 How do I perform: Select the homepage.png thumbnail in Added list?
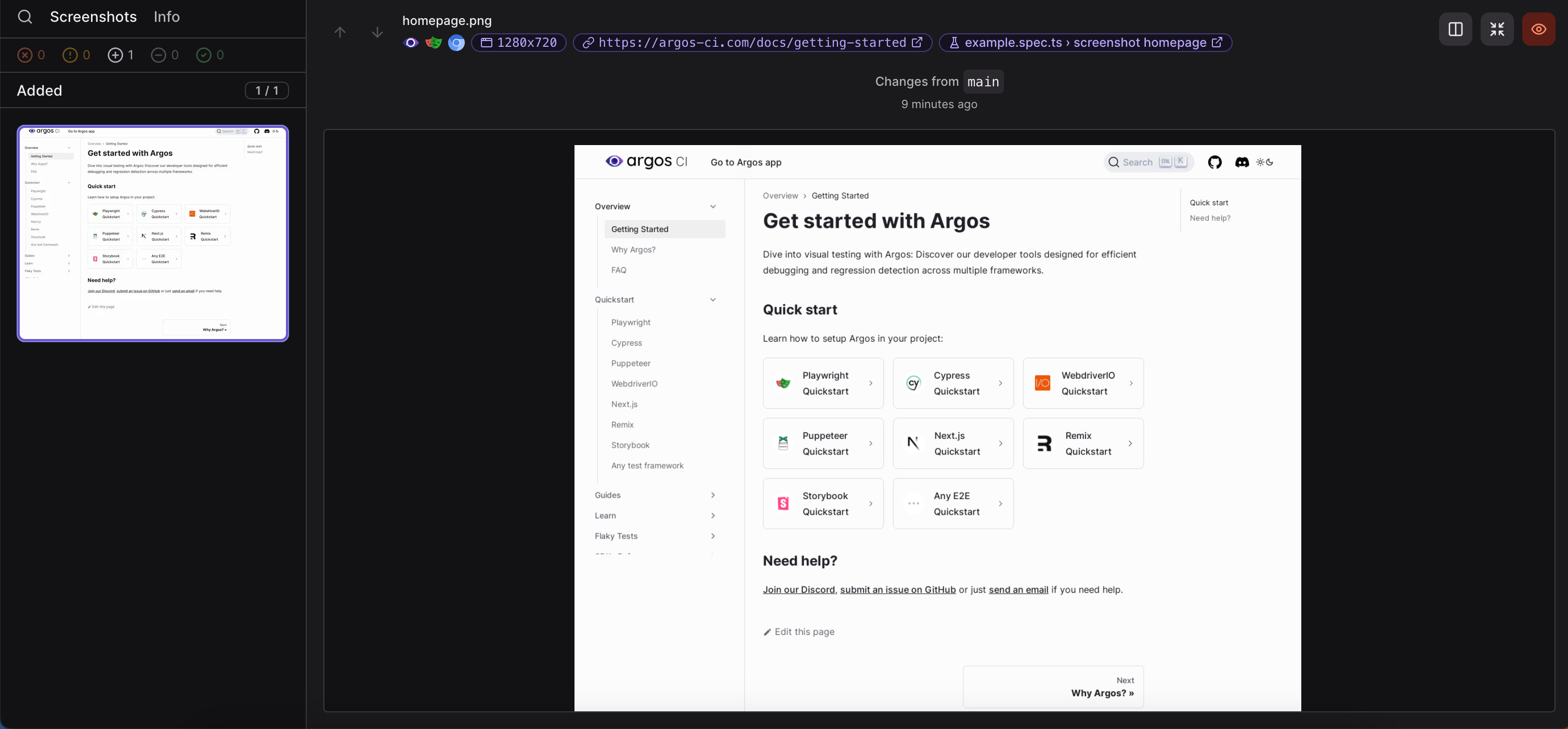click(153, 233)
